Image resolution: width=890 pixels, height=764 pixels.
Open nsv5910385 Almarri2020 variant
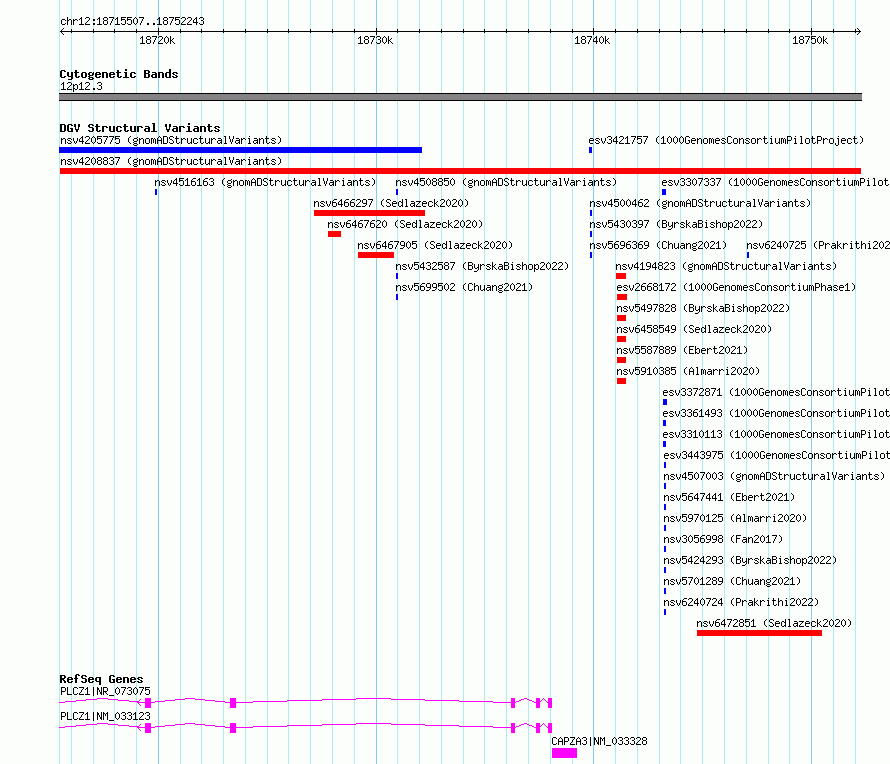(688, 371)
